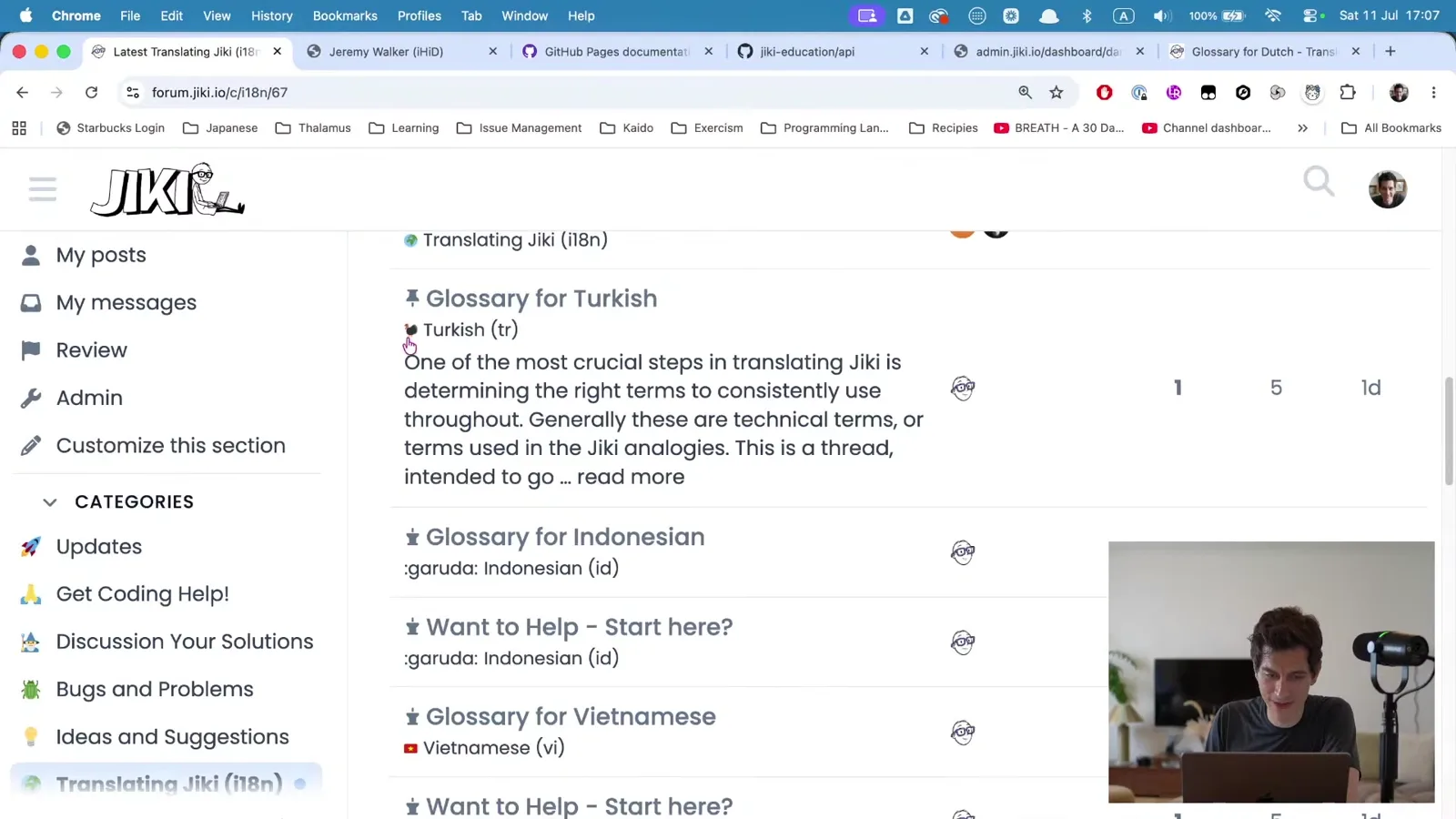
Task: Click the poster avatar for Glossary for Vietnamese
Action: point(963,733)
